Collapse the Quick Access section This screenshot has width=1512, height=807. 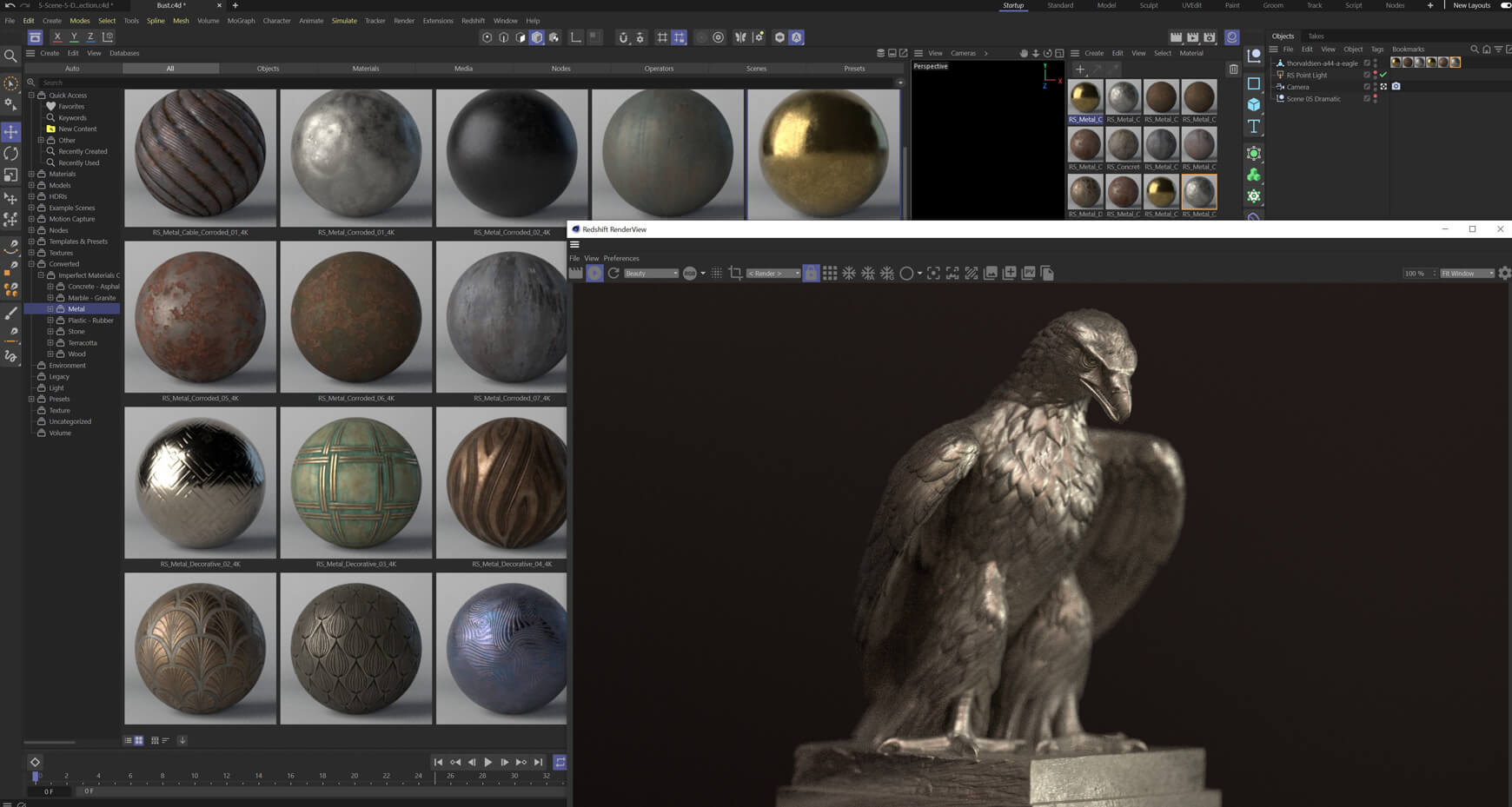31,95
